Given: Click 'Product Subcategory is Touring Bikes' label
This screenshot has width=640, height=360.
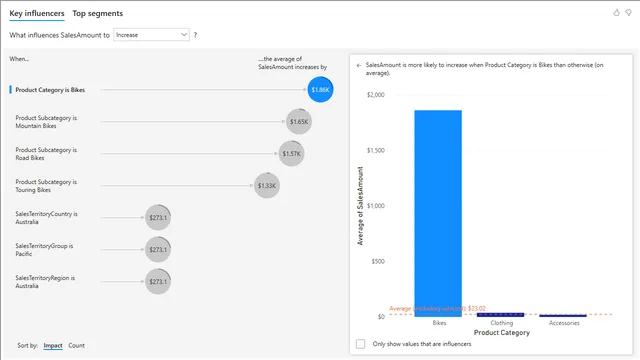Looking at the screenshot, I should point(46,186).
